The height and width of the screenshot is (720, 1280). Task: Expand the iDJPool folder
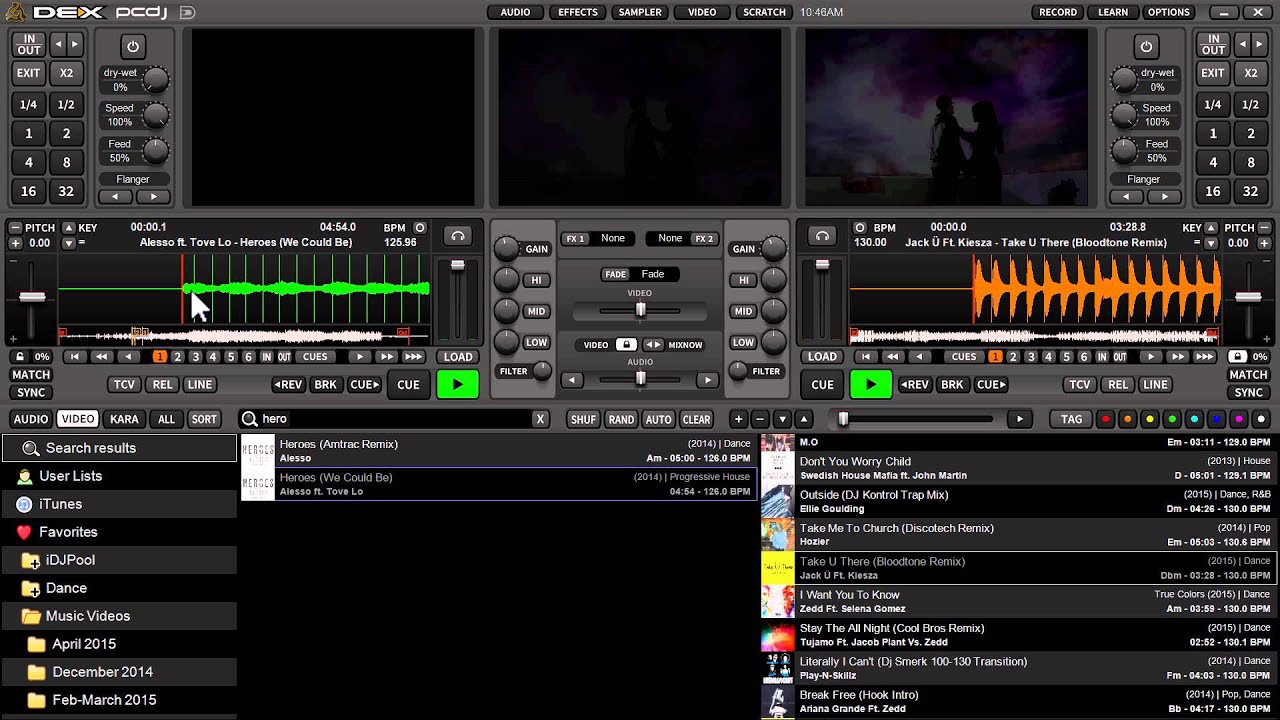[30, 561]
